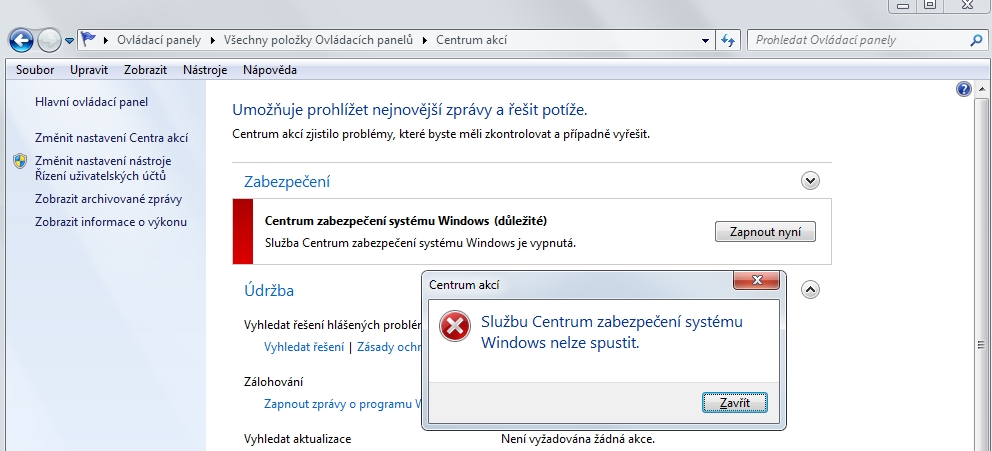Image resolution: width=992 pixels, height=451 pixels.
Task: Click the Údržba section heading
Action: point(269,290)
